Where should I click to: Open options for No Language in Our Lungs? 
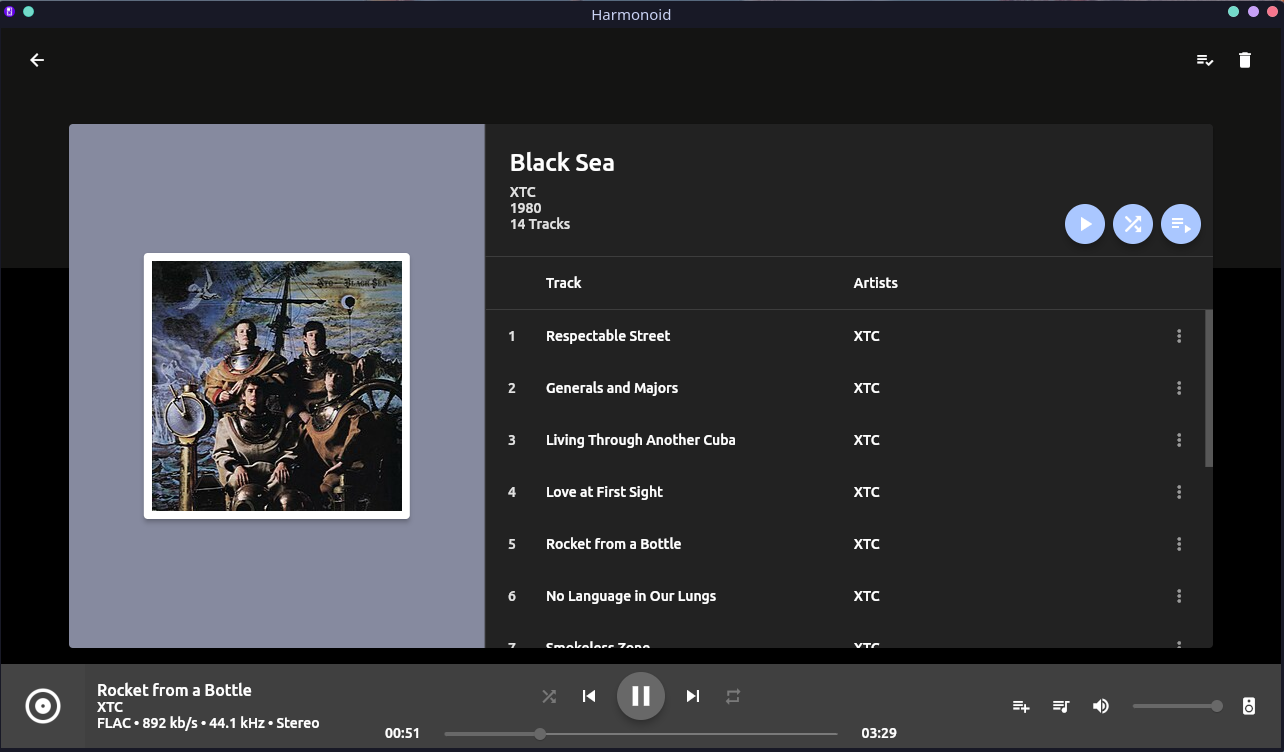tap(1179, 596)
